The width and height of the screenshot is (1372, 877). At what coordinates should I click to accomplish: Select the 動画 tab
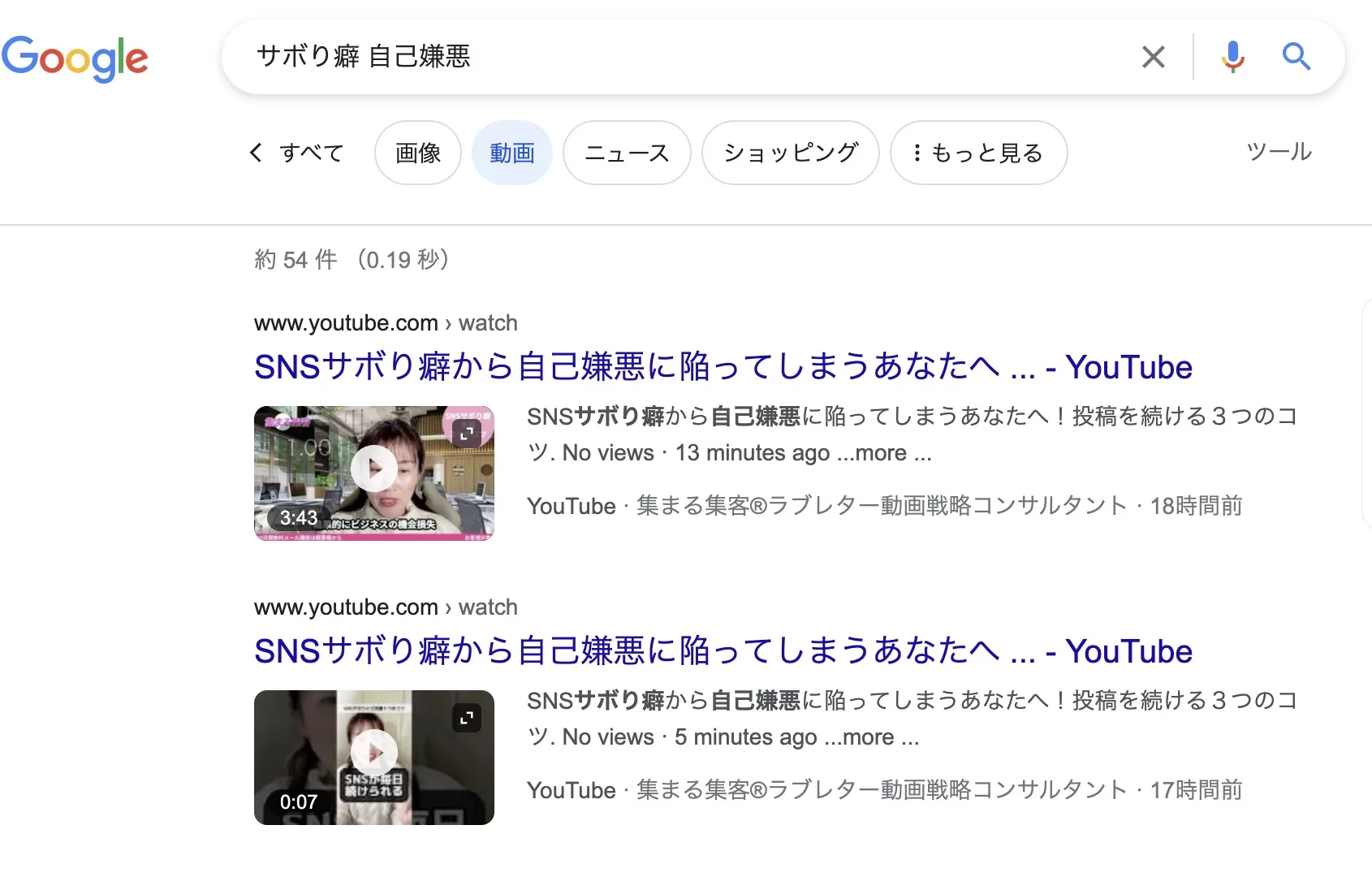click(x=512, y=153)
